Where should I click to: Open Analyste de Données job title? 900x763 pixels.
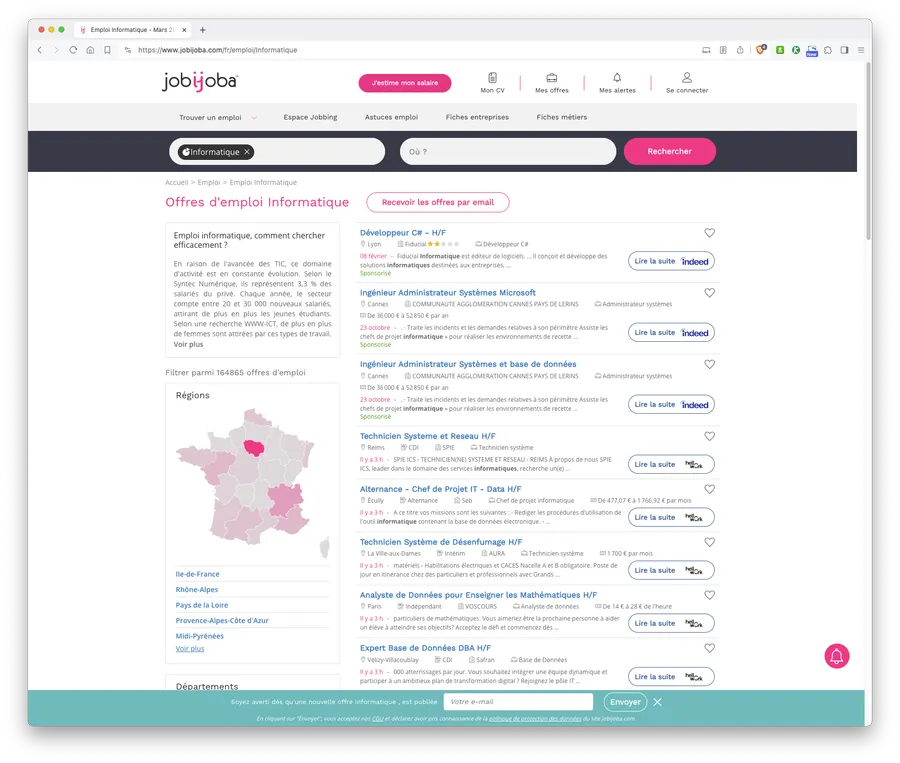(x=478, y=595)
